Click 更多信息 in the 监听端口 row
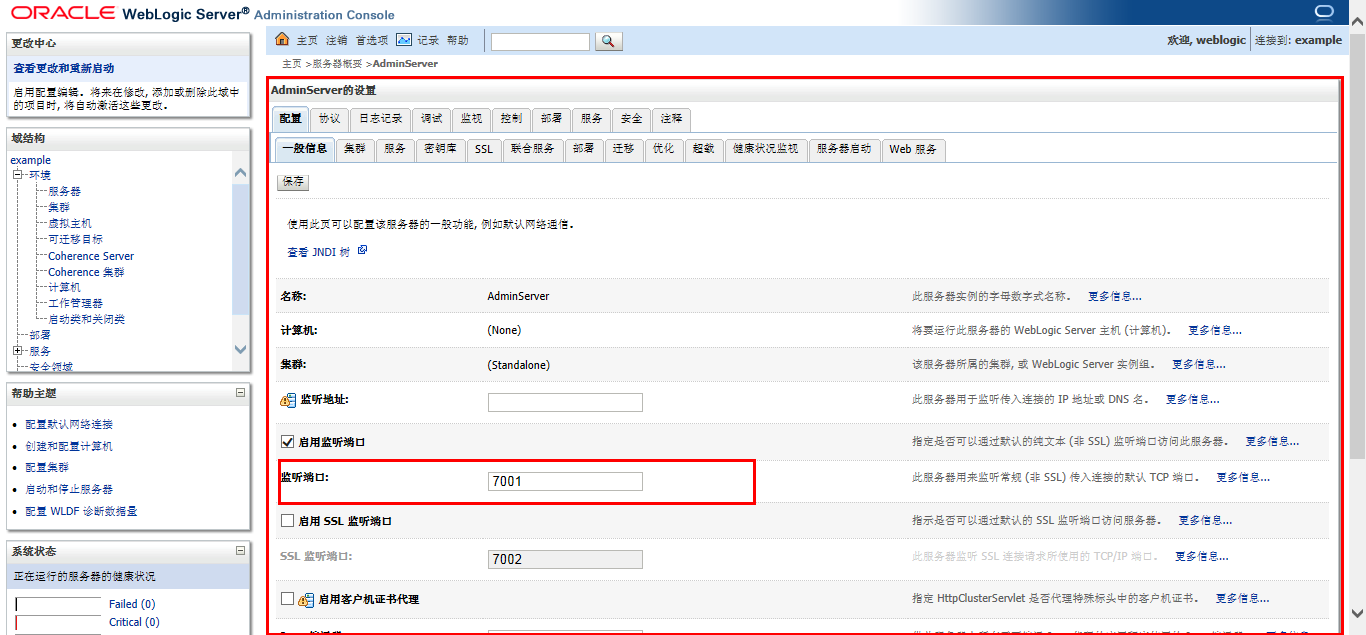 click(x=1243, y=478)
